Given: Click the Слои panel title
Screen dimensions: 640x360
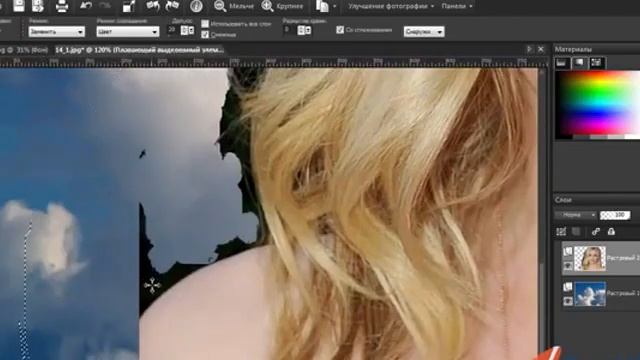Looking at the screenshot, I should [x=563, y=200].
